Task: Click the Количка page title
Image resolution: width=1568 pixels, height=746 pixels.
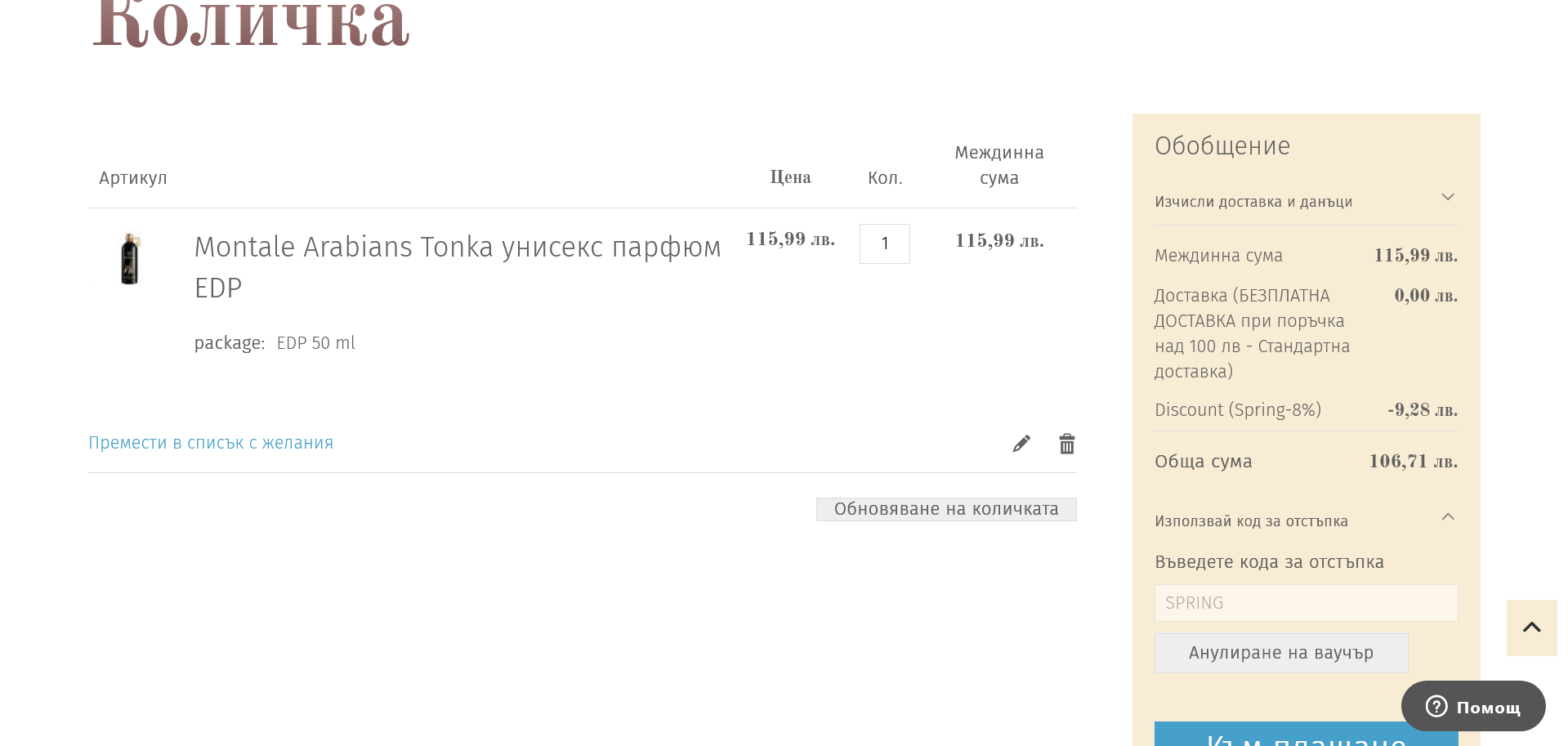Action: pyautogui.click(x=251, y=23)
